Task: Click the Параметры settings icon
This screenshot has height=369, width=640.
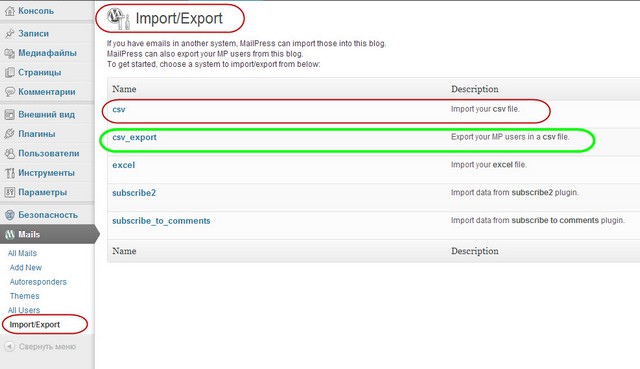Action: click(9, 192)
